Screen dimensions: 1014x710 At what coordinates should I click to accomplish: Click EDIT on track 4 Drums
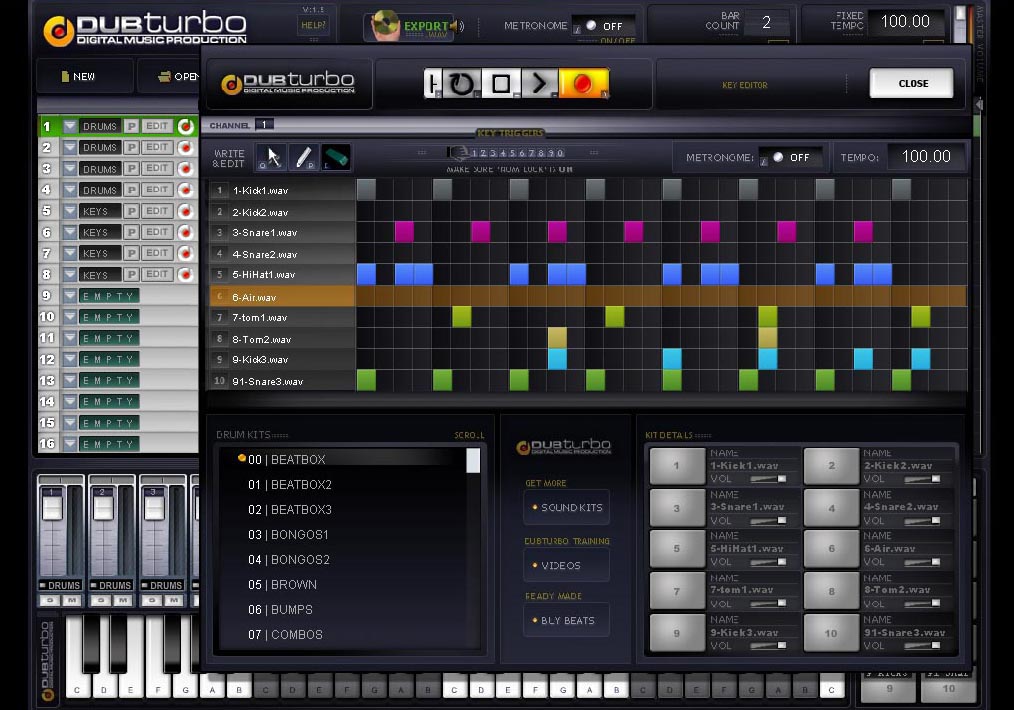[x=157, y=189]
